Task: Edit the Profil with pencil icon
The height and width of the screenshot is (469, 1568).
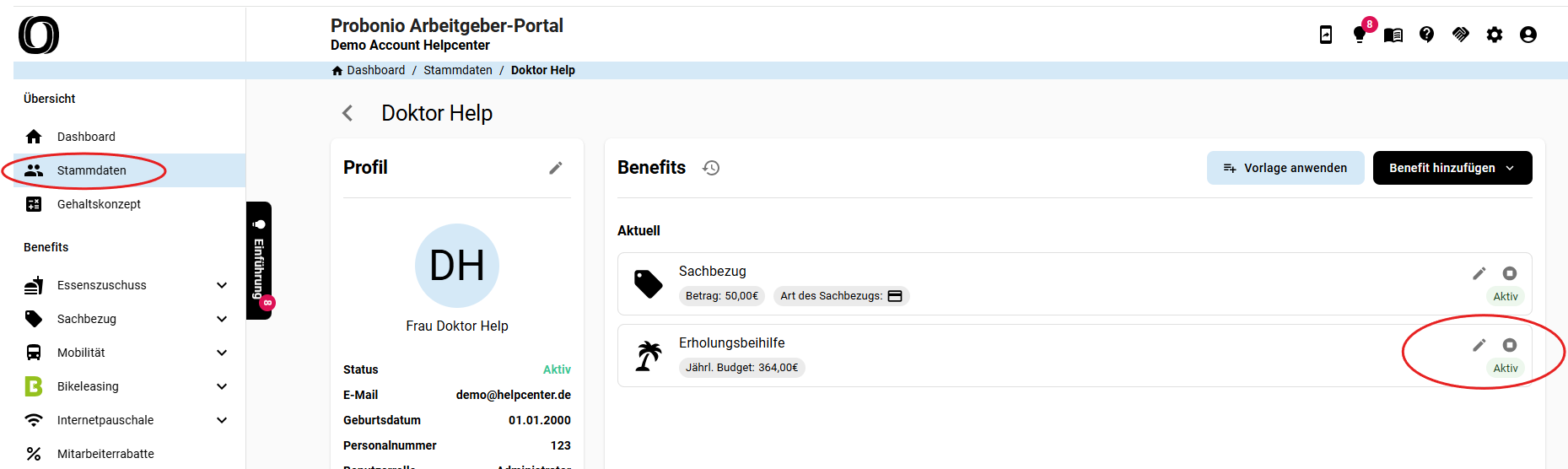Action: (x=556, y=168)
